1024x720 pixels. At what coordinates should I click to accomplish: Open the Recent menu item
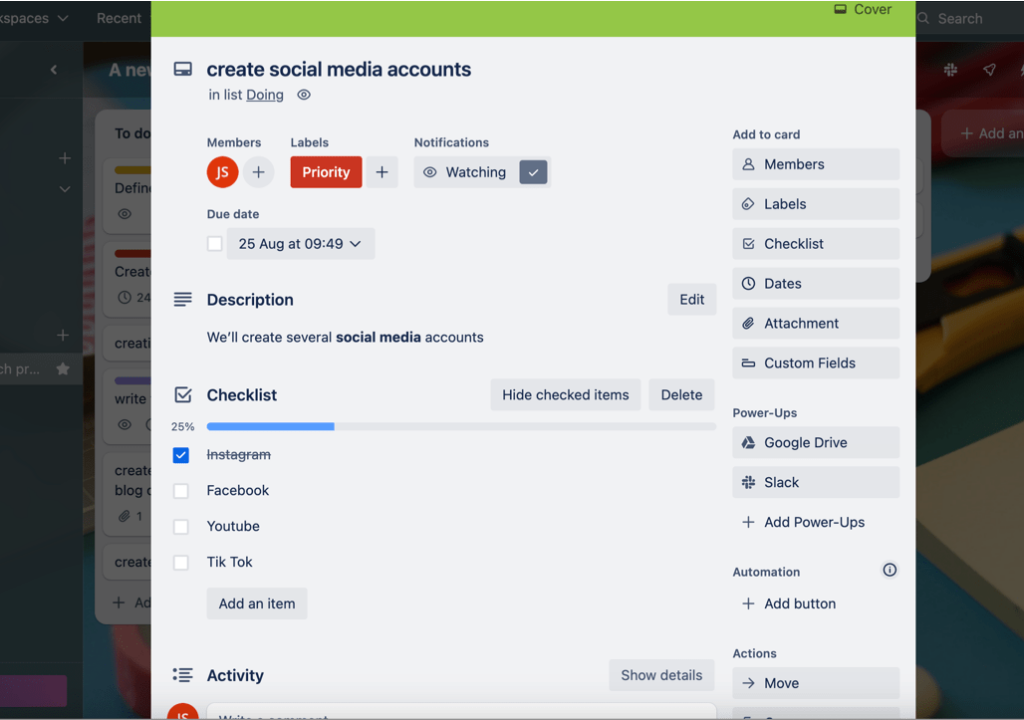pyautogui.click(x=118, y=17)
